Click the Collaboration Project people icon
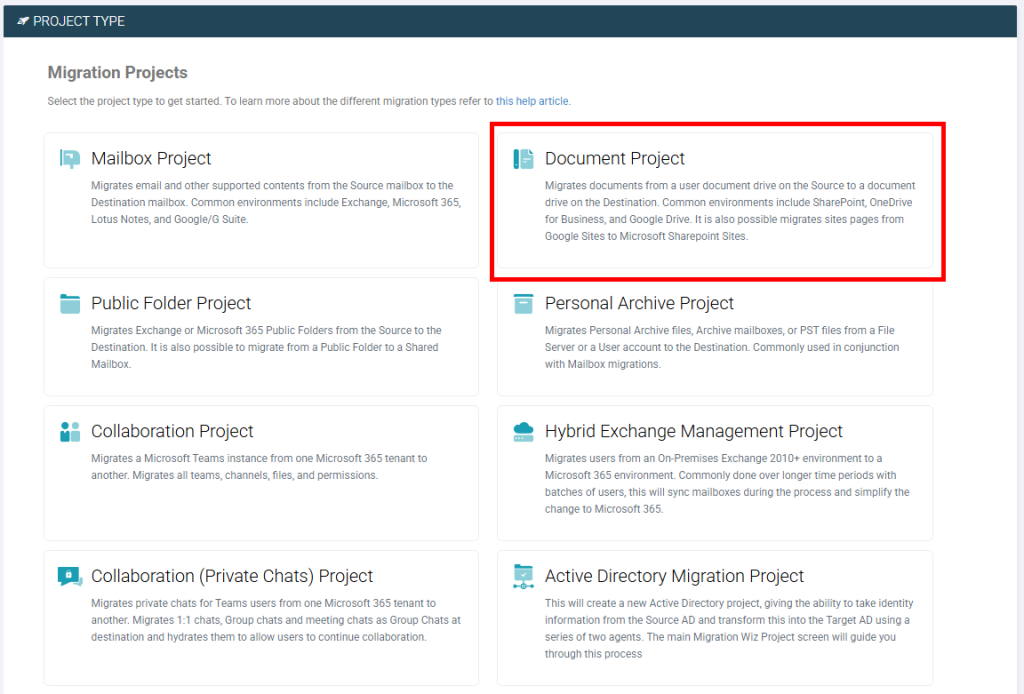This screenshot has height=694, width=1024. pos(70,432)
